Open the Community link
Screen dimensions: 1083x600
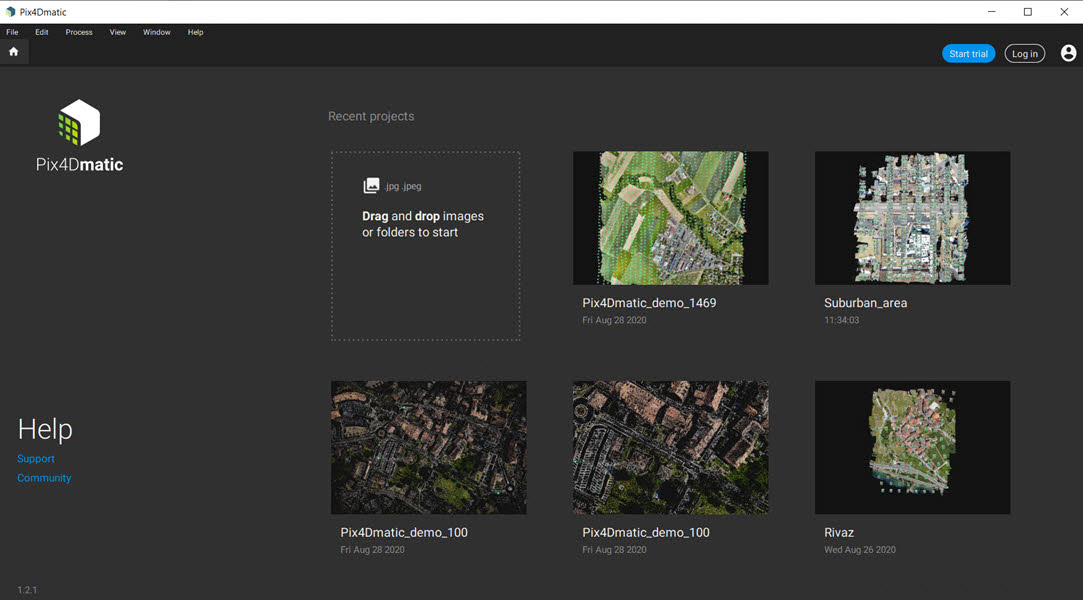44,478
